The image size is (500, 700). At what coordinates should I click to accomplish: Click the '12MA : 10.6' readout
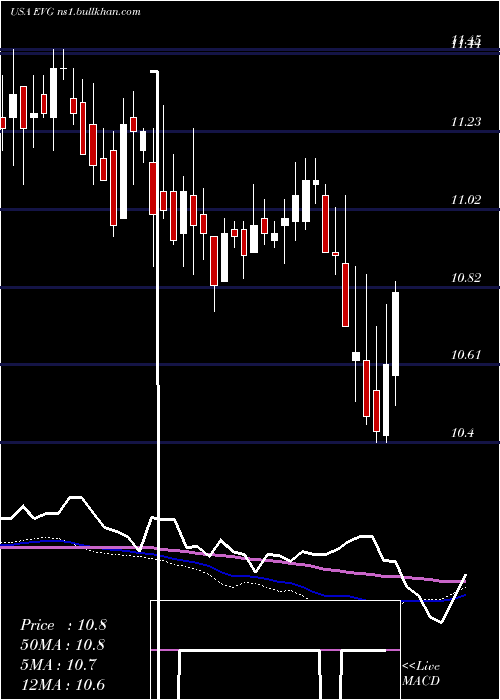coord(63,684)
